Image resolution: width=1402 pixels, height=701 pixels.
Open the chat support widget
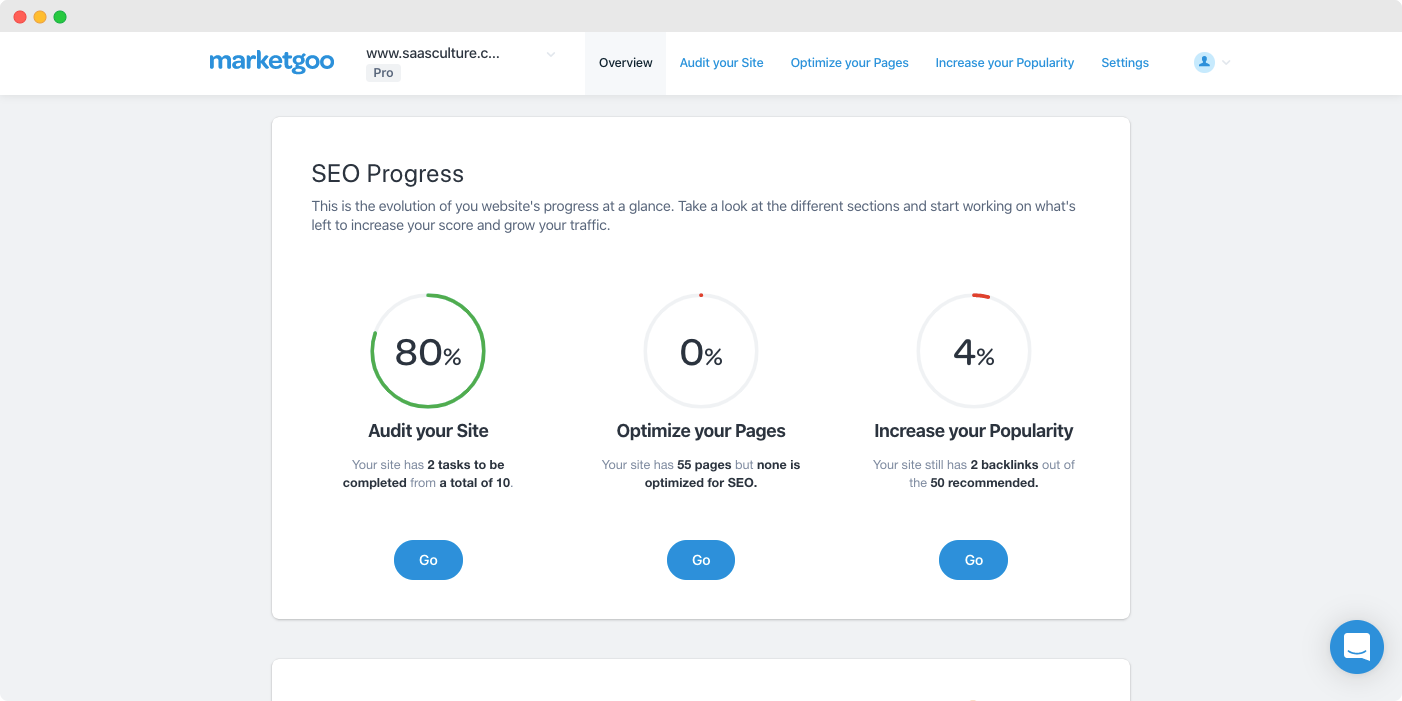point(1356,646)
